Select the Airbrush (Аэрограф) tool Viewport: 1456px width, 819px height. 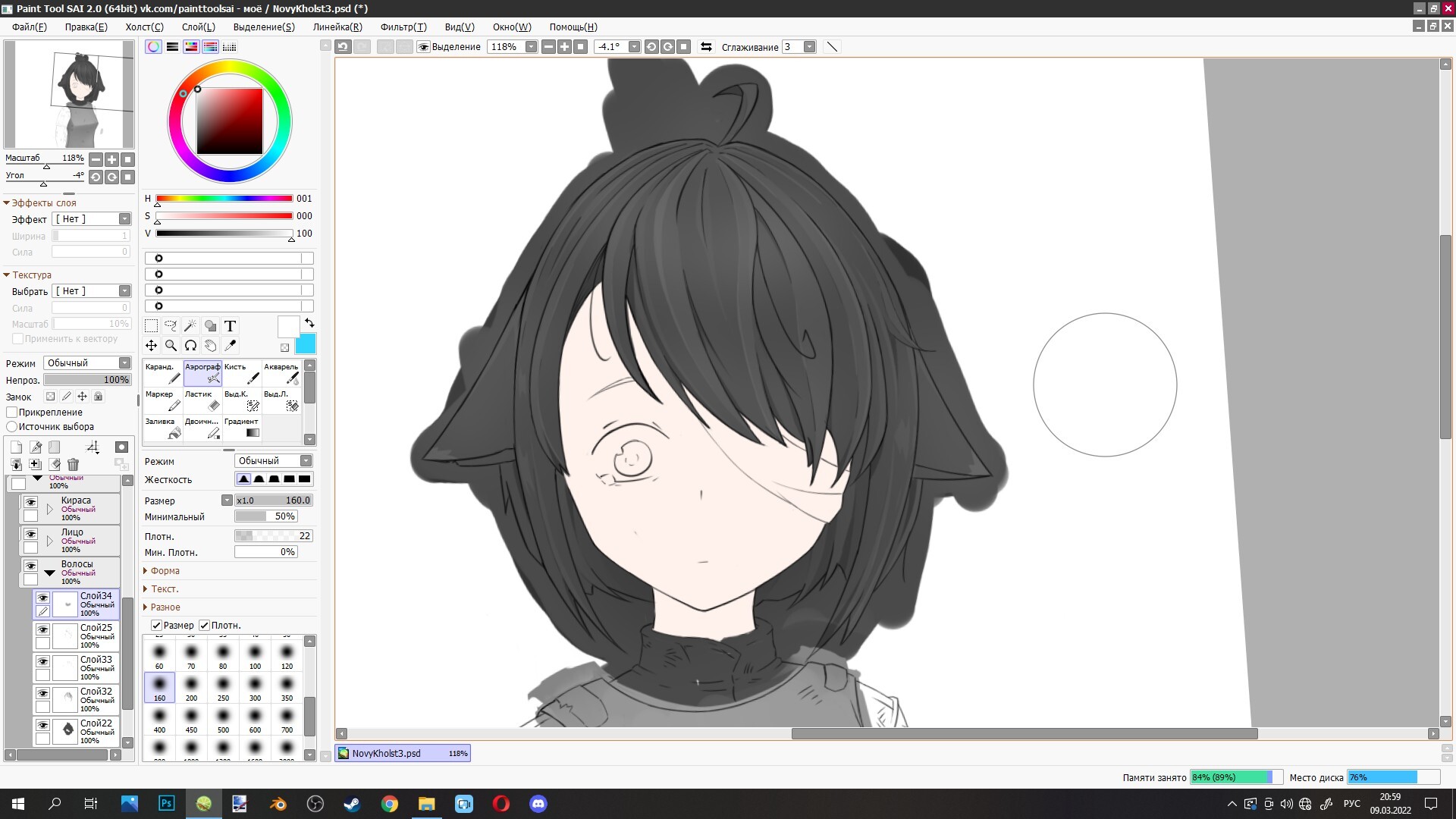click(x=202, y=373)
